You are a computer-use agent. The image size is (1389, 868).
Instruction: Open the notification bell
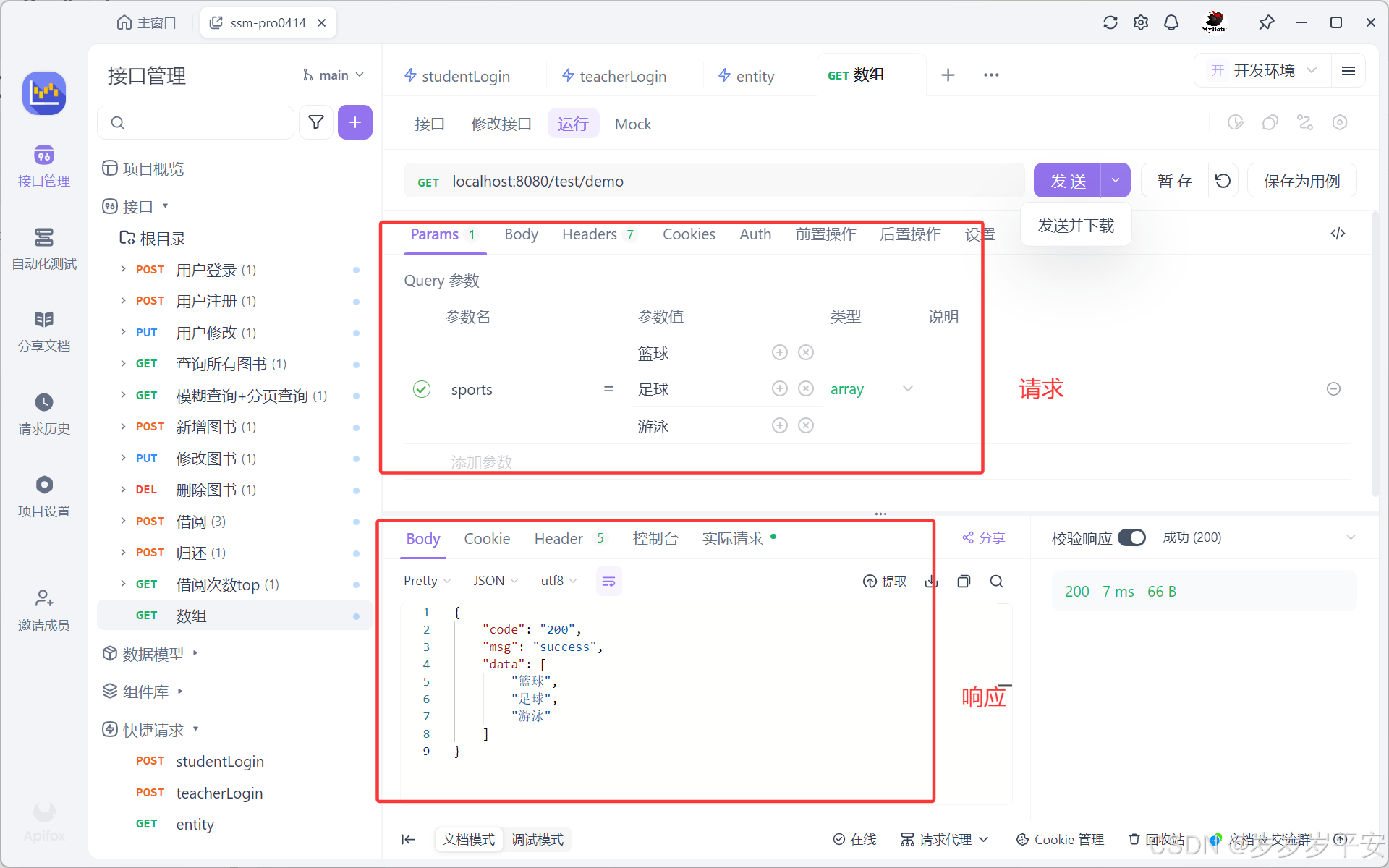click(1171, 22)
